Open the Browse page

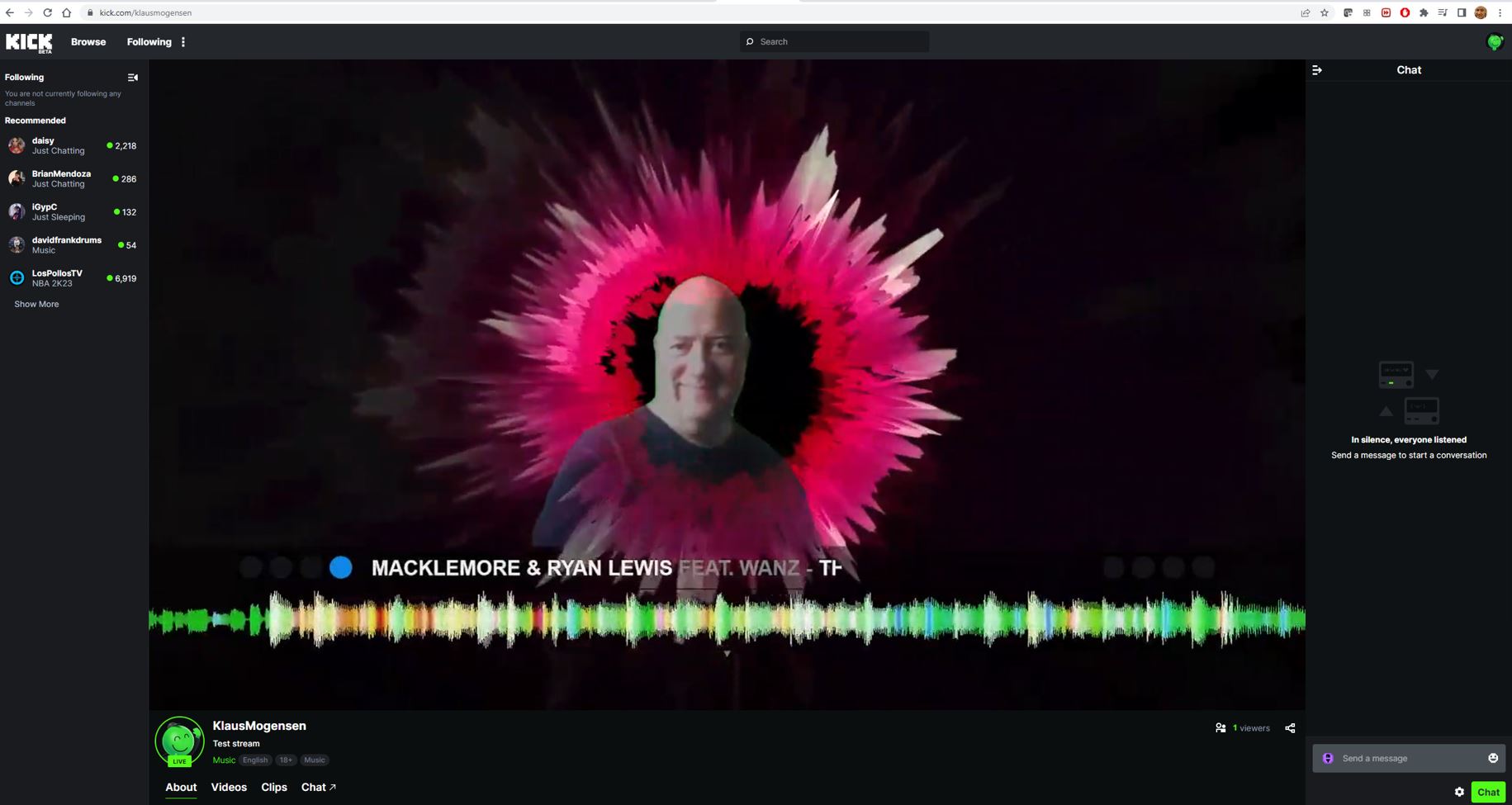click(x=88, y=42)
